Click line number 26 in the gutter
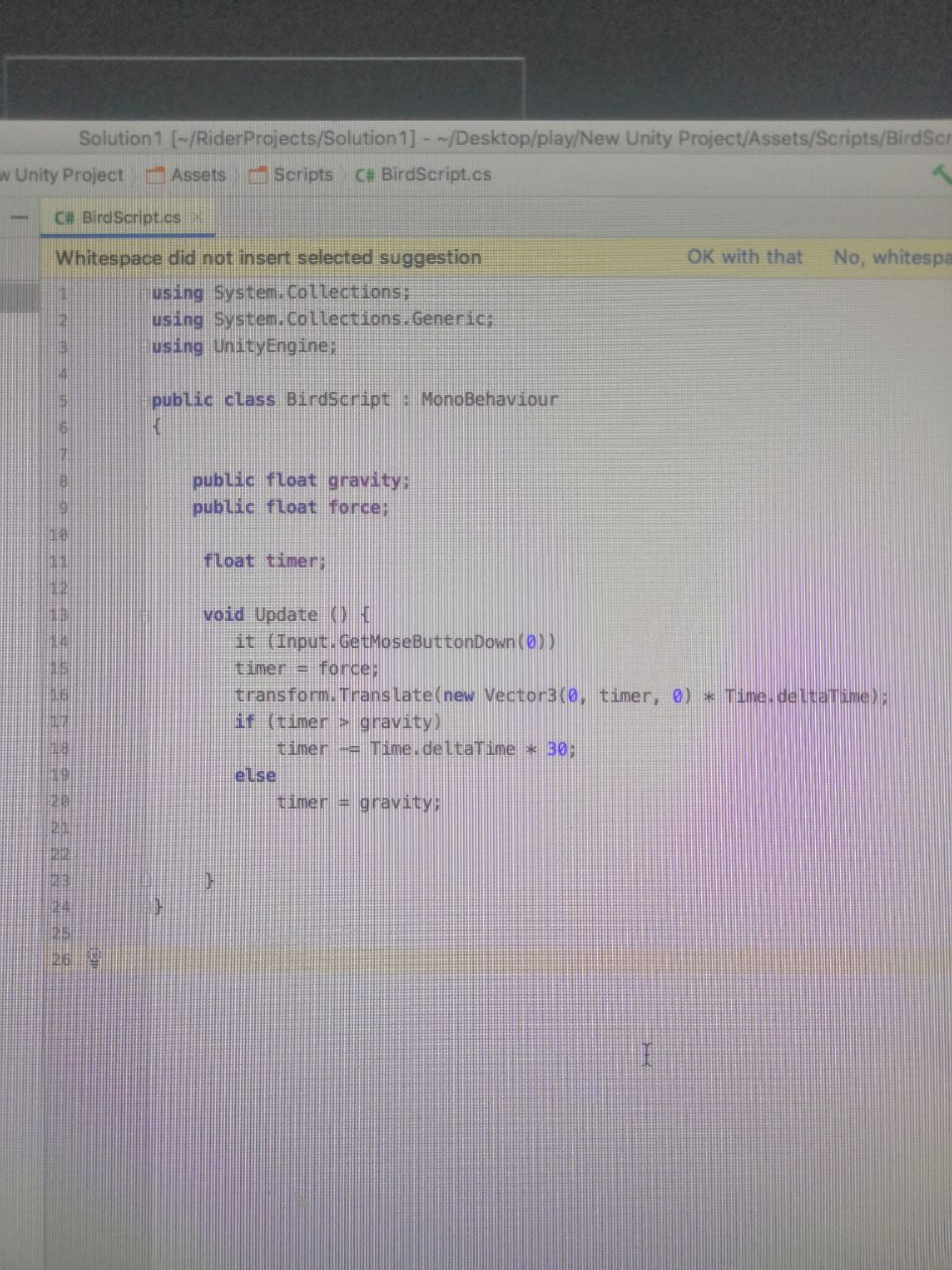This screenshot has width=952, height=1270. click(x=61, y=959)
